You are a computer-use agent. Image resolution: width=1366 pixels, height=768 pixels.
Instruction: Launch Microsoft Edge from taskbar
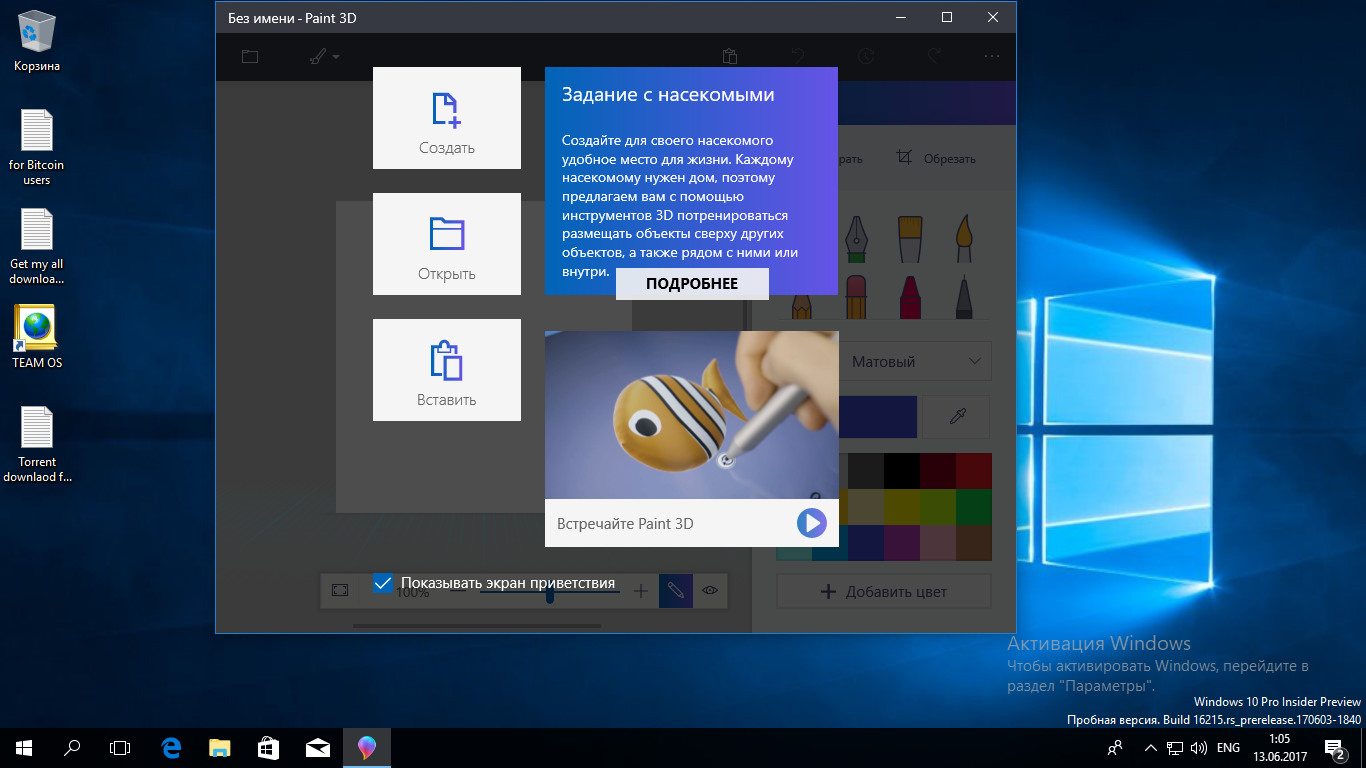tap(172, 748)
